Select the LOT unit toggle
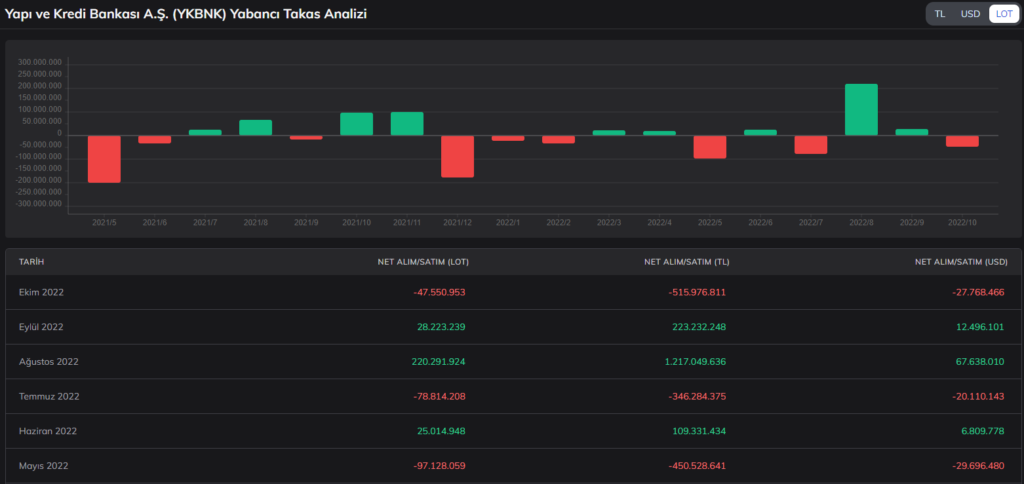 (x=1004, y=13)
